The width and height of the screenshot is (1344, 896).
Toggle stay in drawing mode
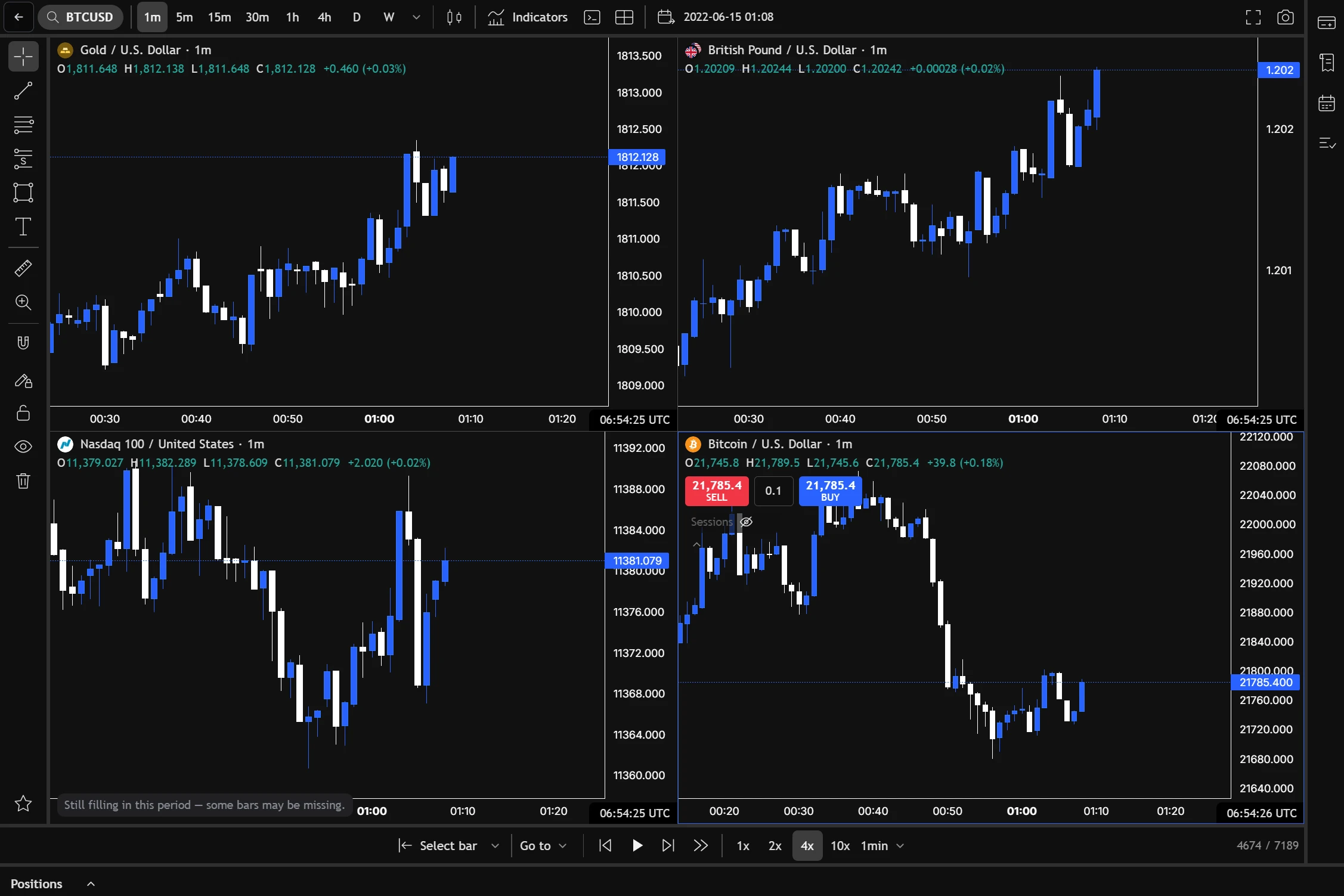point(23,381)
